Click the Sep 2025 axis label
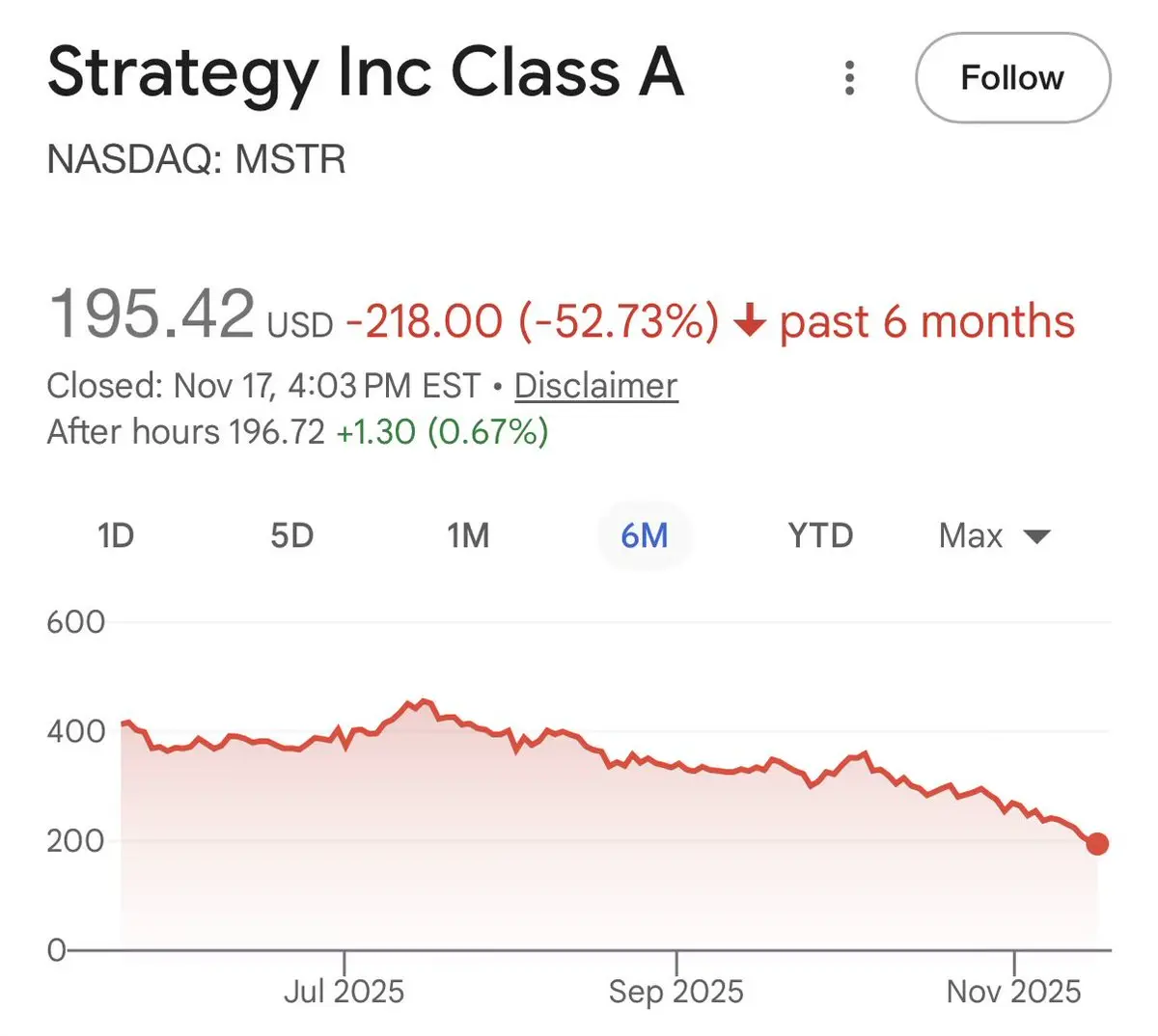The image size is (1158, 1036). (675, 991)
